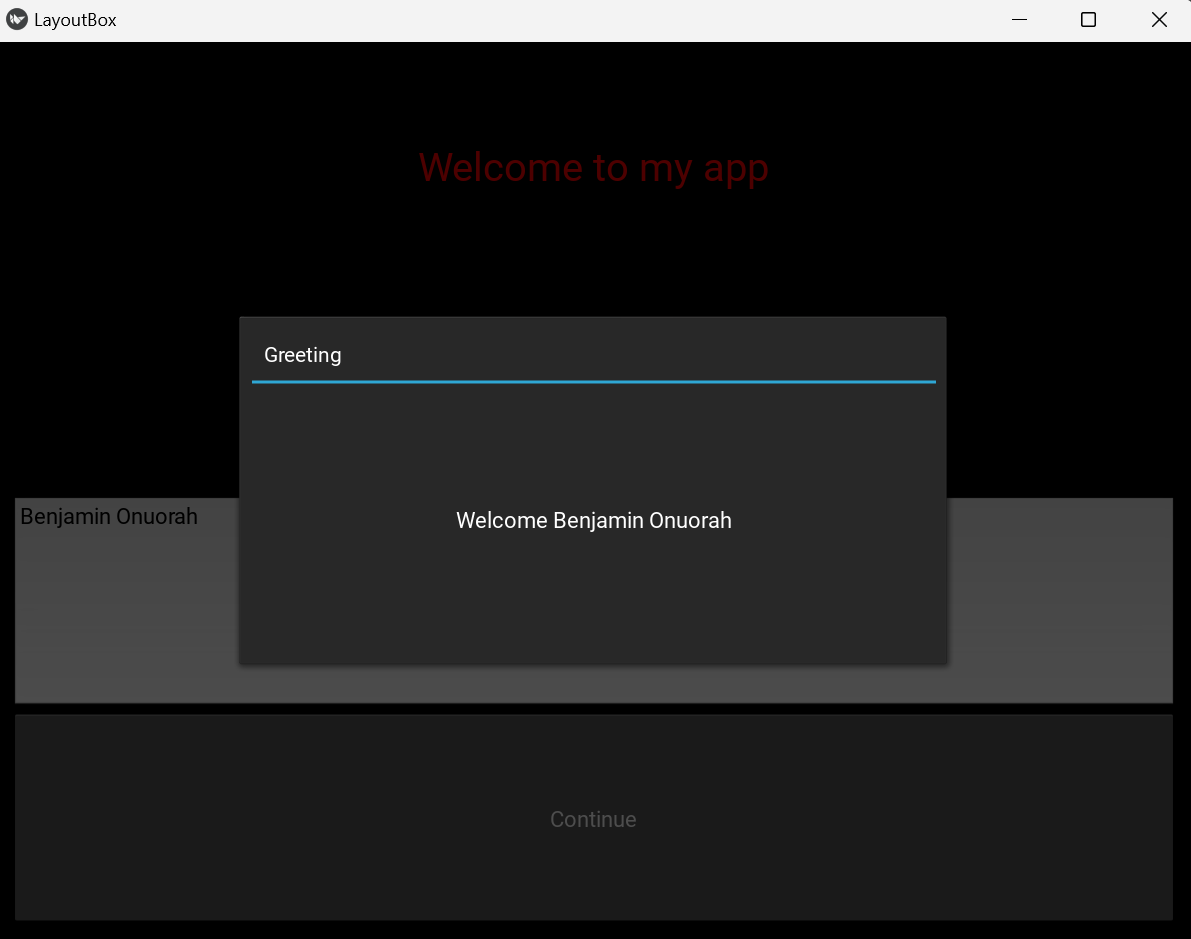Viewport: 1191px width, 939px height.
Task: Click the 'Welcome to my app' heading
Action: (x=593, y=167)
